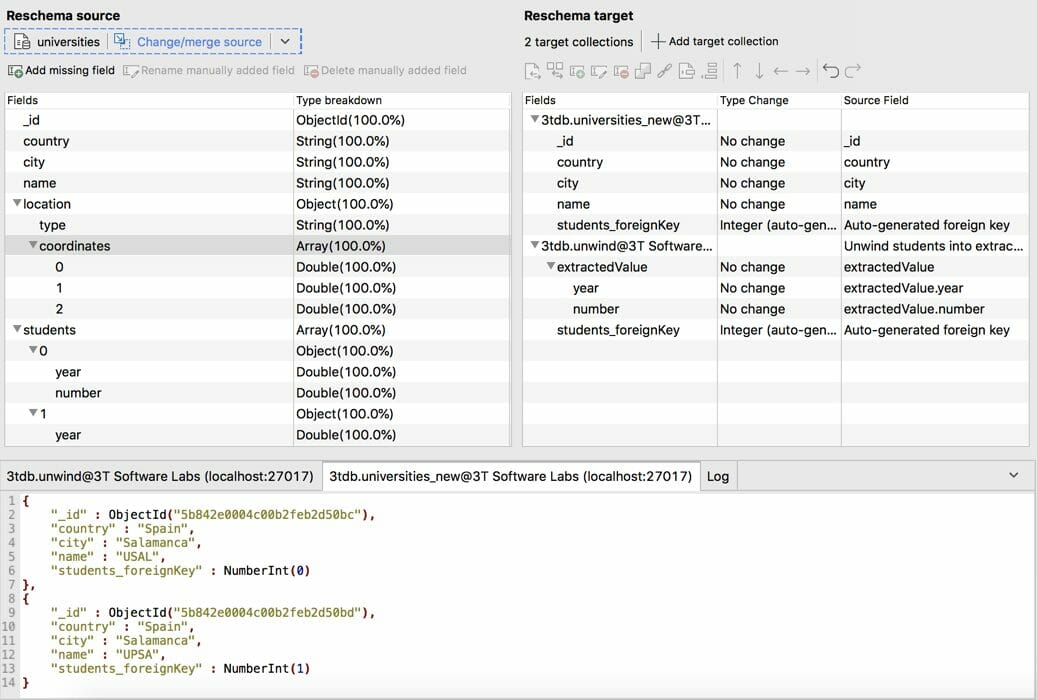Open the dropdown arrow beside Change/merge source

(x=285, y=42)
